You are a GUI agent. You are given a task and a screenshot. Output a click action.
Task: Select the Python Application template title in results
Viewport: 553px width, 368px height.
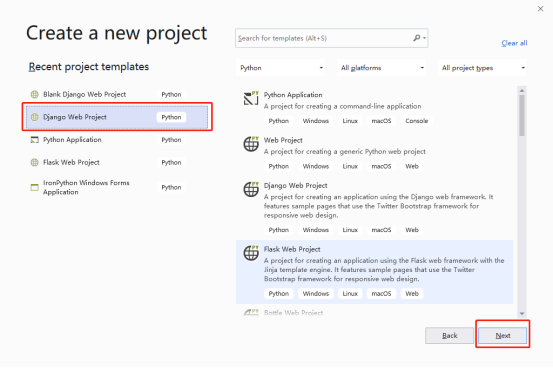tap(293, 95)
